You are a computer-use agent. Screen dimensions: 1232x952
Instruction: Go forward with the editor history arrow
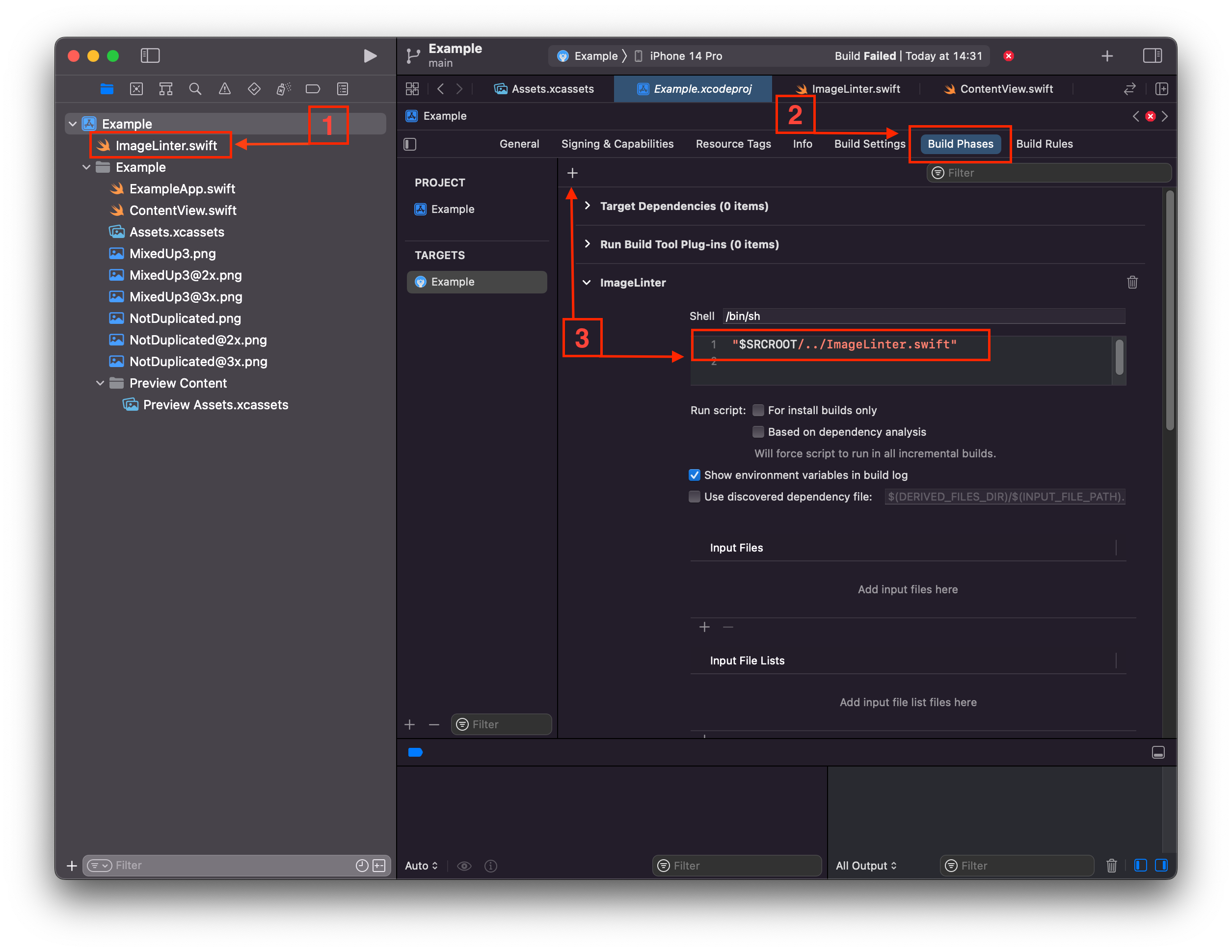(x=459, y=88)
